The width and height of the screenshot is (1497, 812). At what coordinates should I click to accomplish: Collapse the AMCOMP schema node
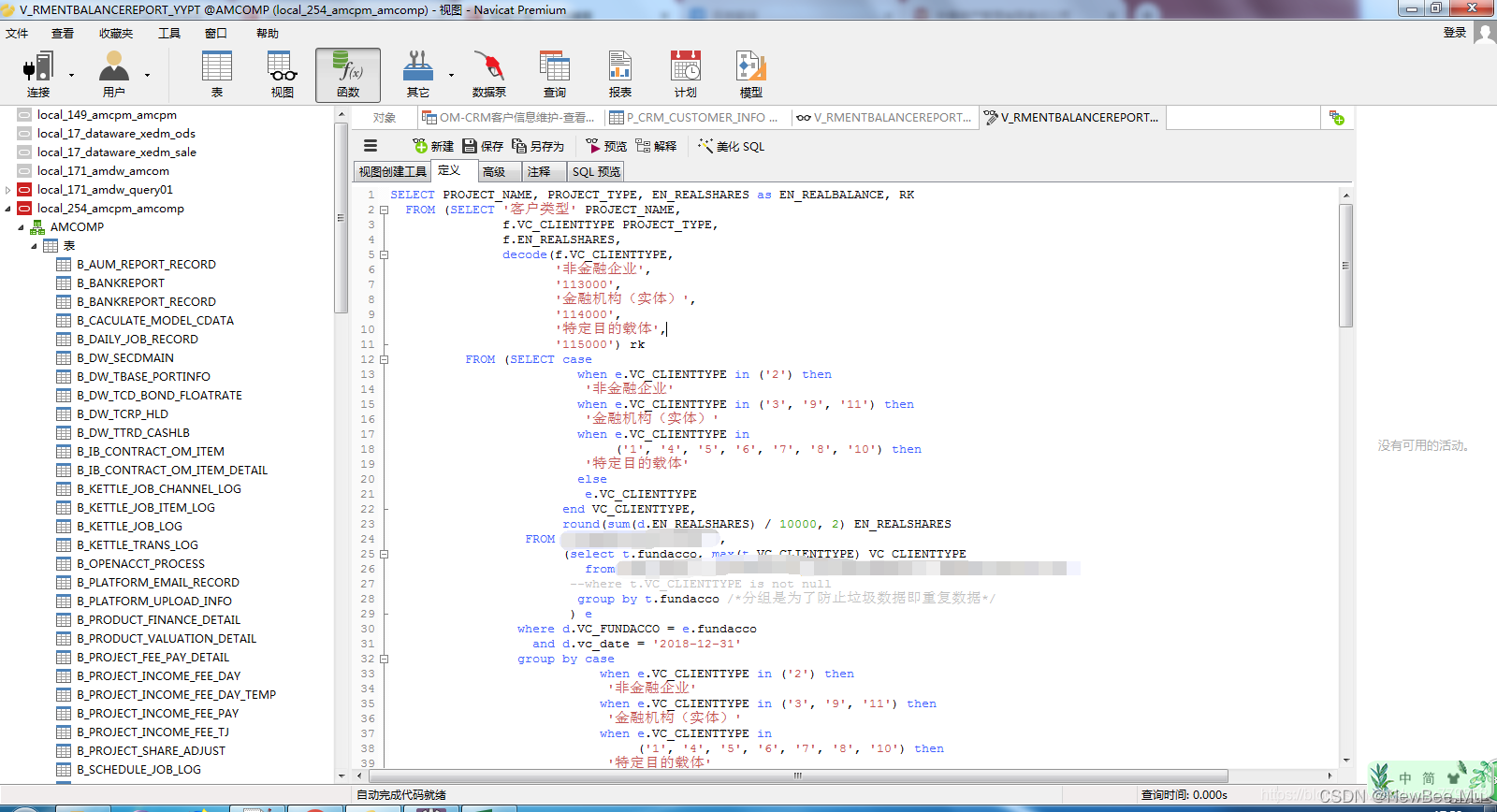click(21, 227)
